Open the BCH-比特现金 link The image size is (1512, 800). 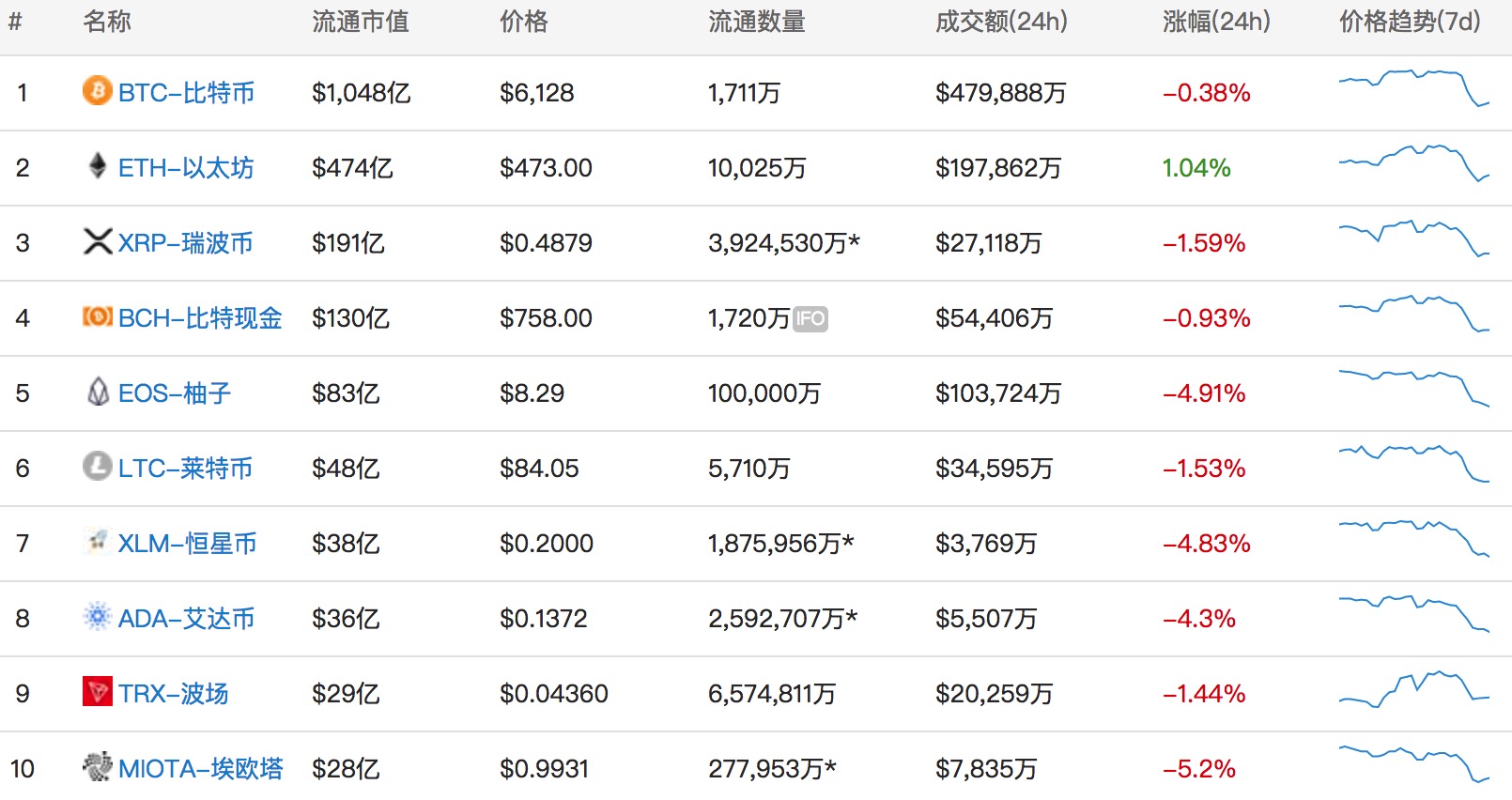[x=200, y=318]
